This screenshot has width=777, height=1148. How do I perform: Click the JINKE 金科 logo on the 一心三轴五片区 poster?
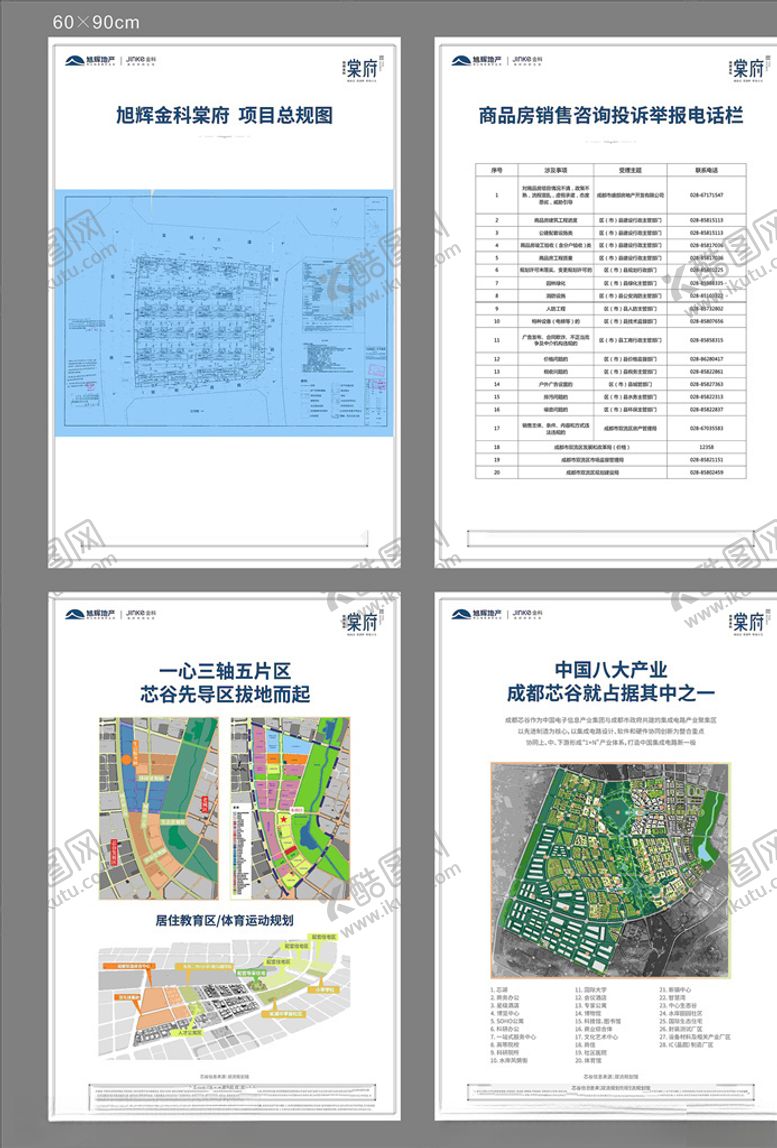click(141, 614)
